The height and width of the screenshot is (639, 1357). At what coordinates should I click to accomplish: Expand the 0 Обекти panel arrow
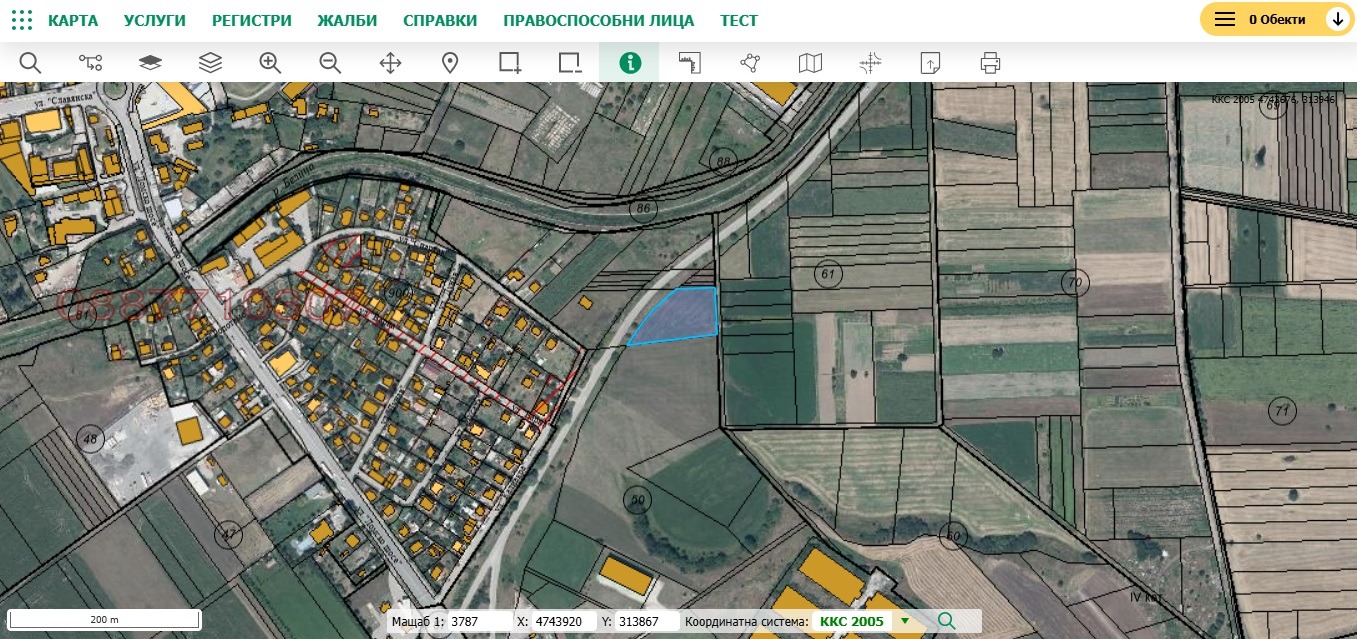point(1336,19)
